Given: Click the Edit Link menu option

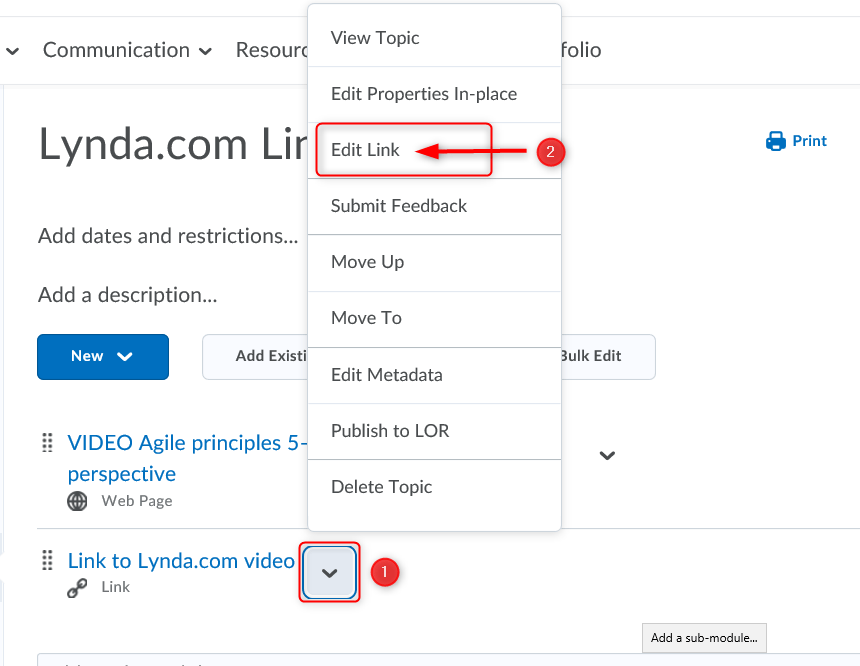Looking at the screenshot, I should click(x=366, y=150).
